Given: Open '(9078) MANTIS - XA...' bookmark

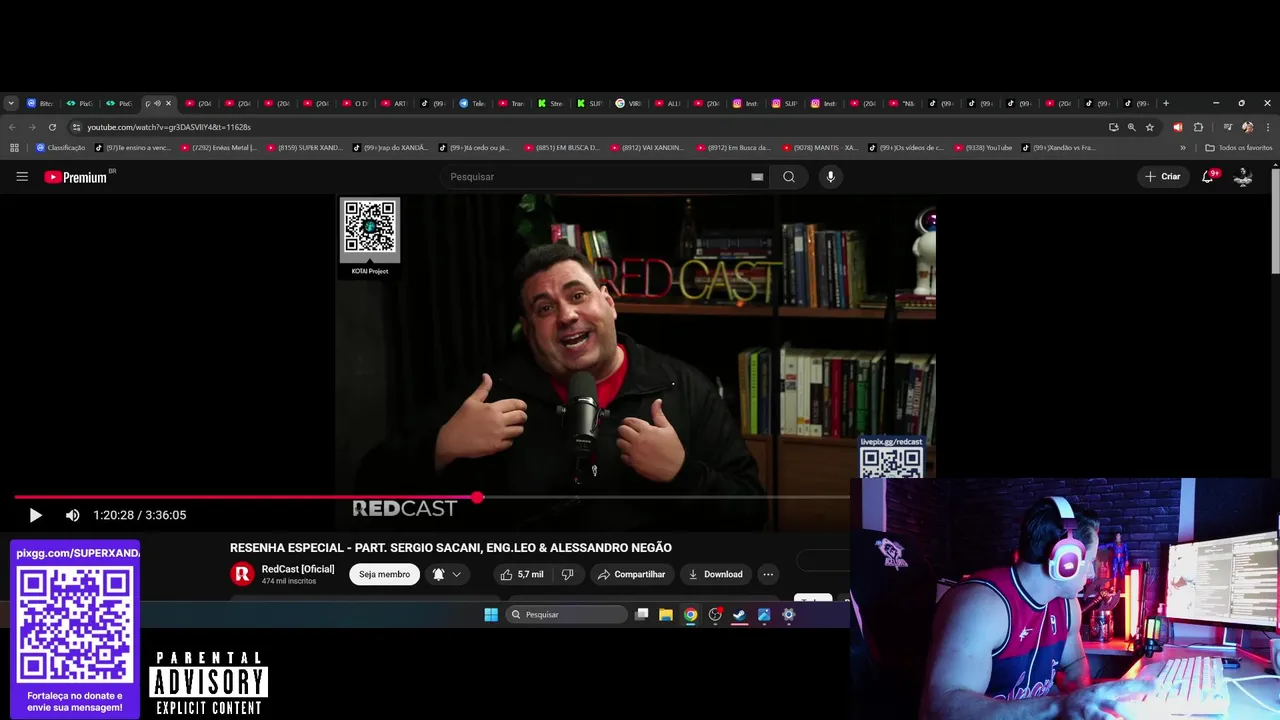Looking at the screenshot, I should tap(820, 148).
